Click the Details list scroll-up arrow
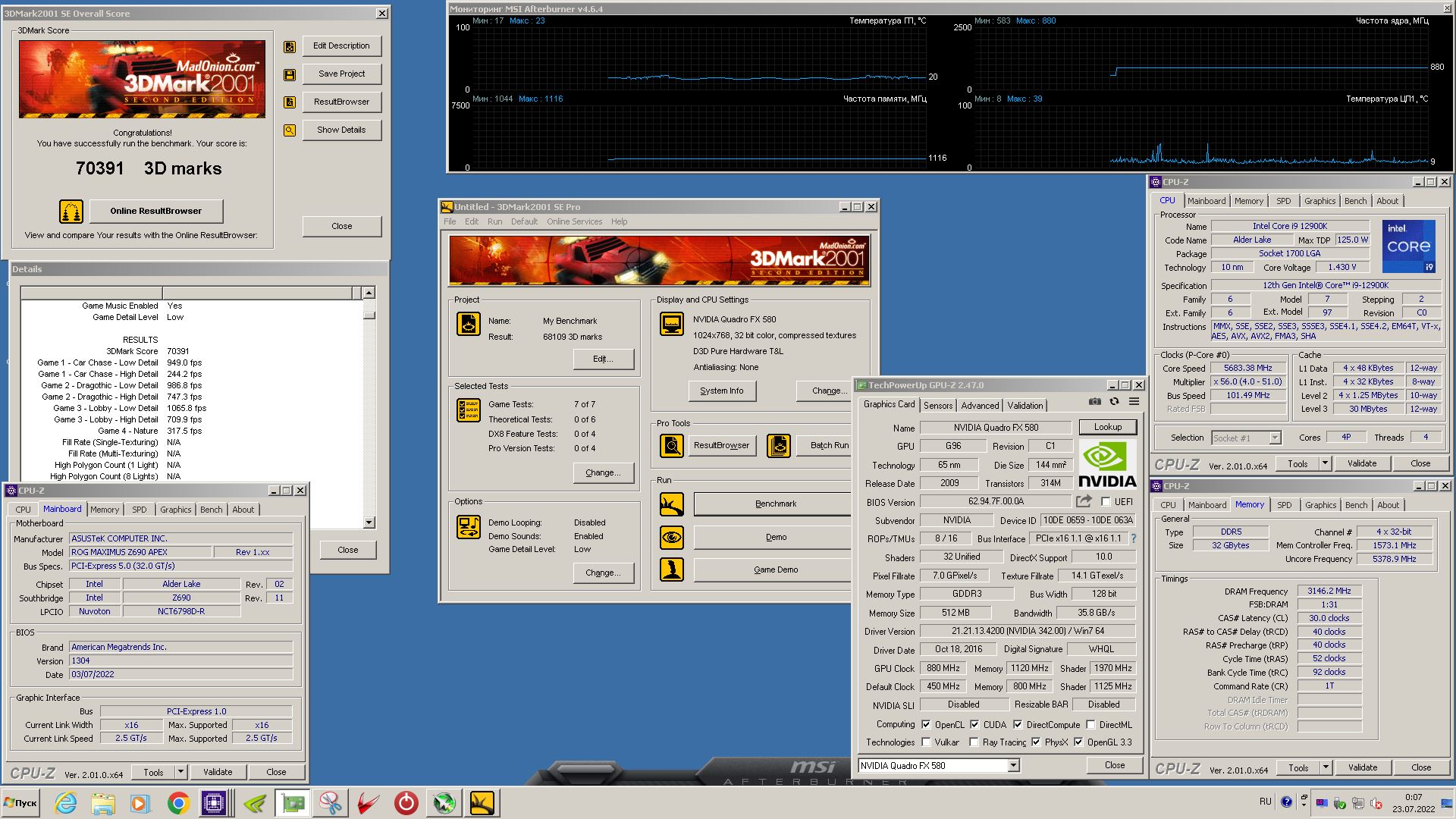This screenshot has width=1456, height=819. pos(369,293)
